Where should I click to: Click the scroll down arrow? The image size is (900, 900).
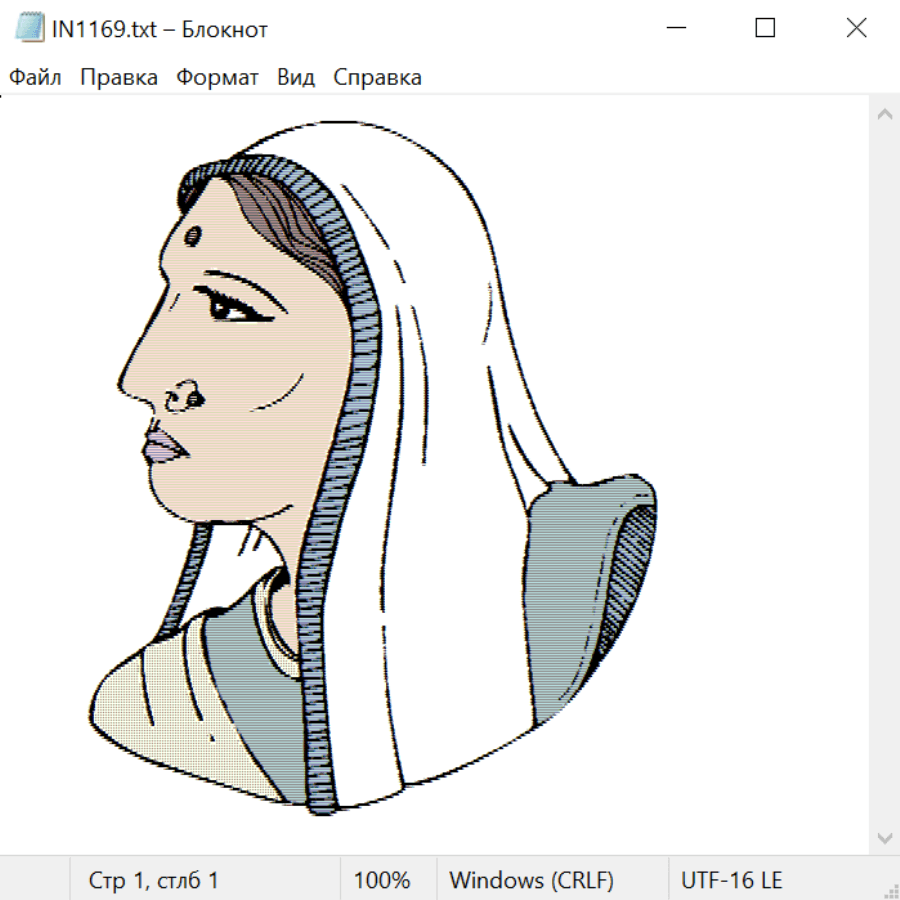click(x=884, y=837)
